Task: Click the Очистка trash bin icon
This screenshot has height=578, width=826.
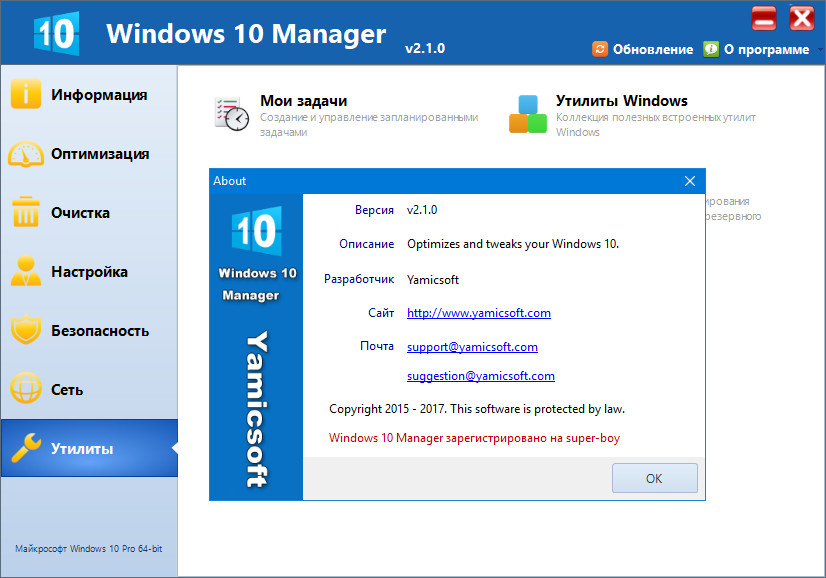Action: tap(26, 212)
